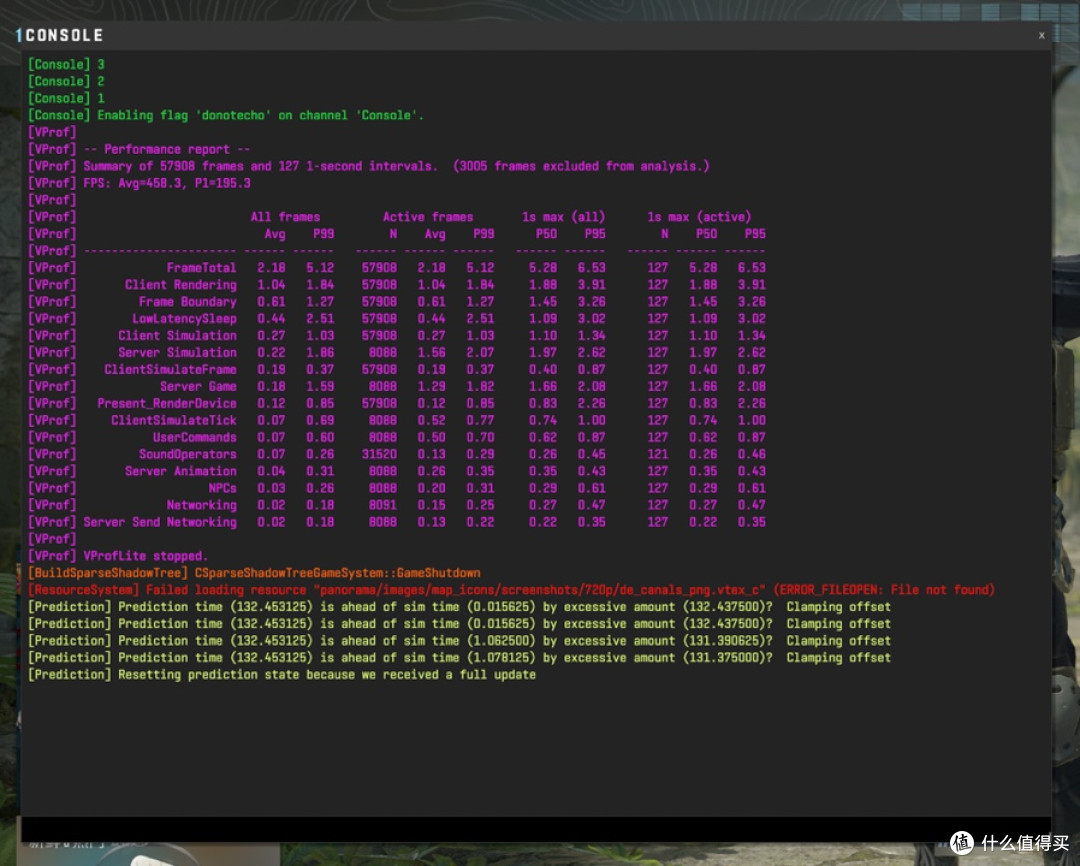This screenshot has width=1080, height=866.
Task: Select the "Enabling flag 'donotecho'" console line
Action: [225, 115]
